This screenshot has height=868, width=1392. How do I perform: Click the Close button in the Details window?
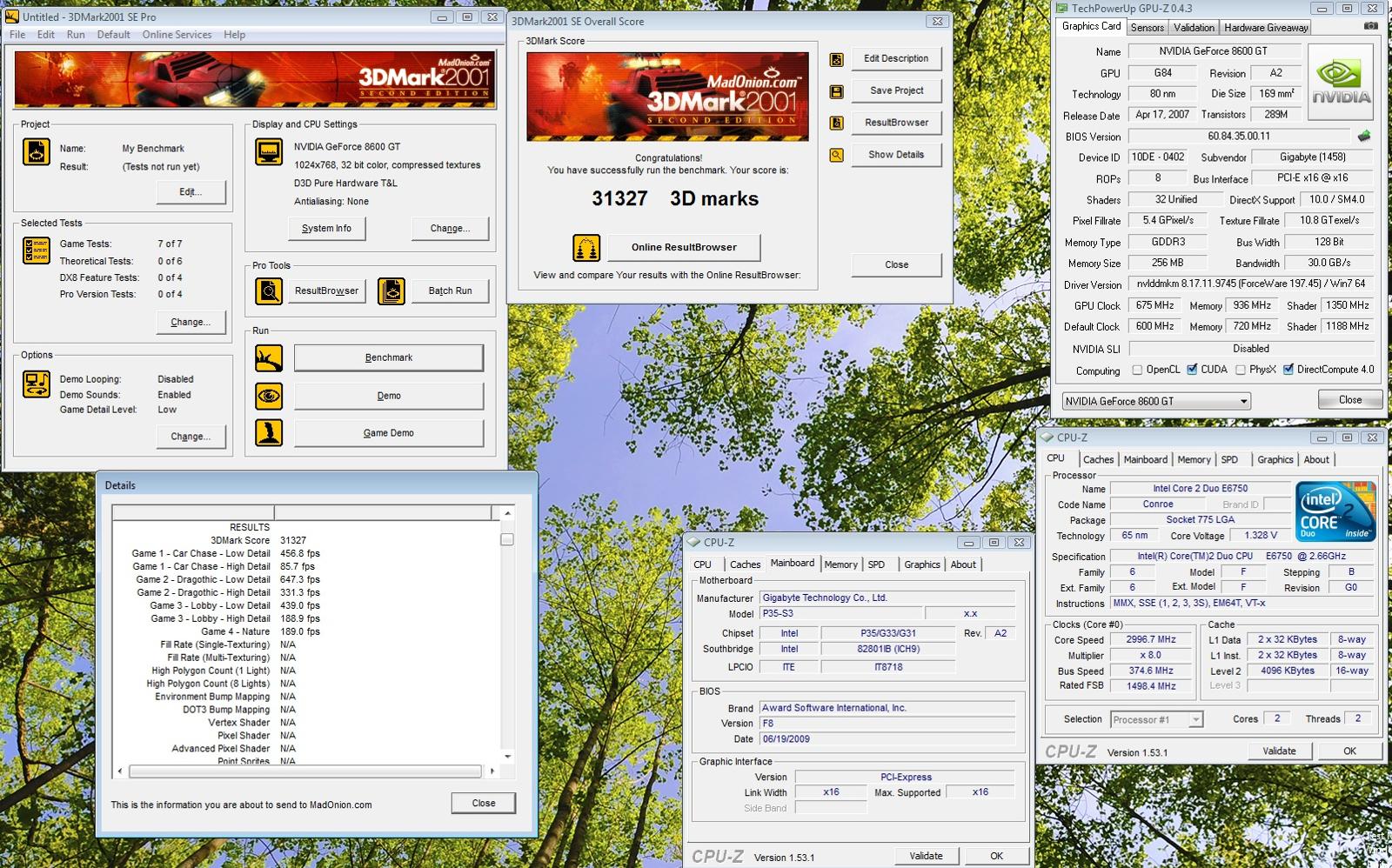coord(484,803)
